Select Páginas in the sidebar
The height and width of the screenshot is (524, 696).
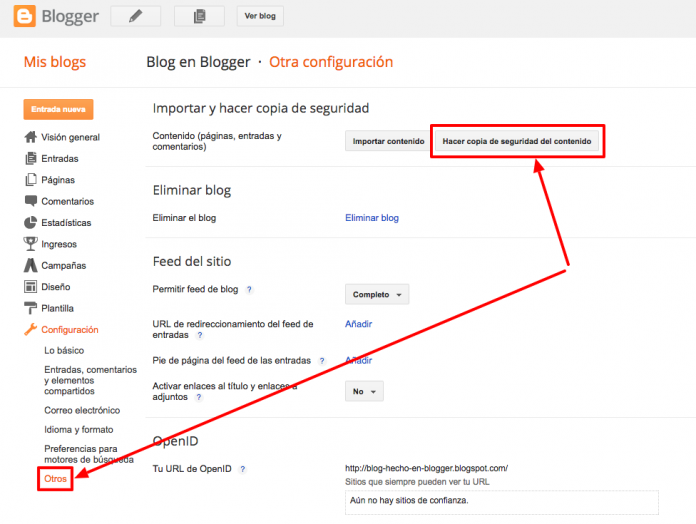[x=58, y=180]
